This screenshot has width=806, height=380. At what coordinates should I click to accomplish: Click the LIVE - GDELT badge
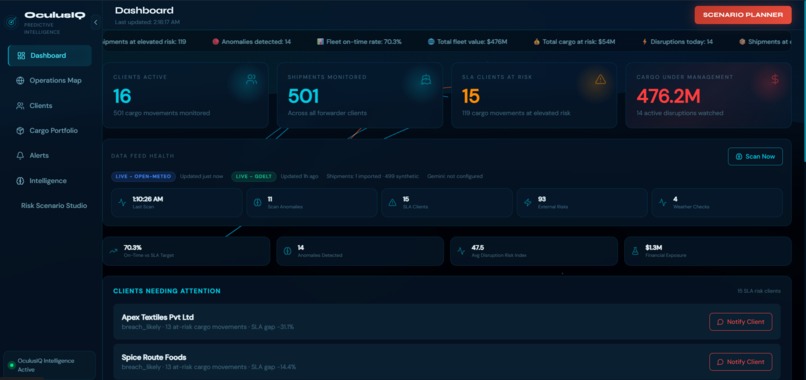253,176
